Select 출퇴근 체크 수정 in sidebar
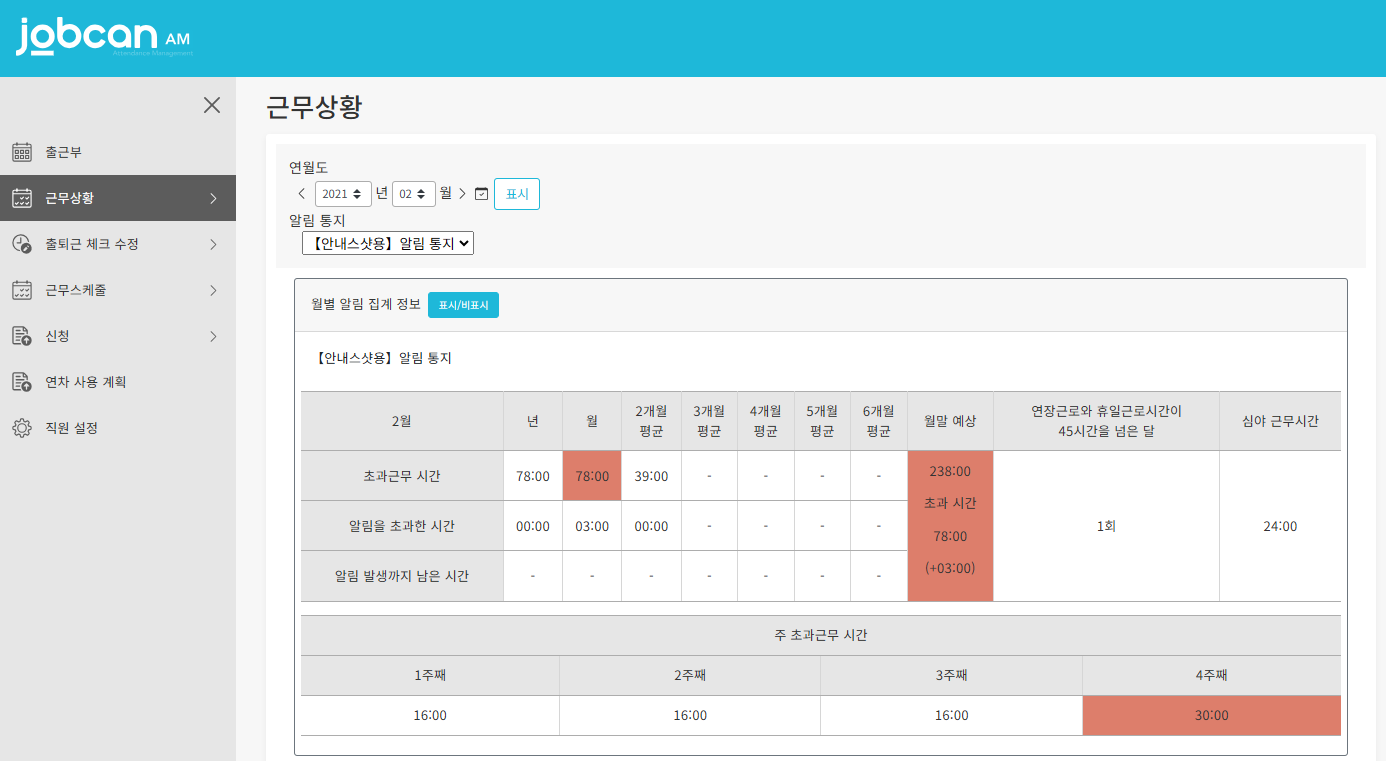 pyautogui.click(x=92, y=244)
